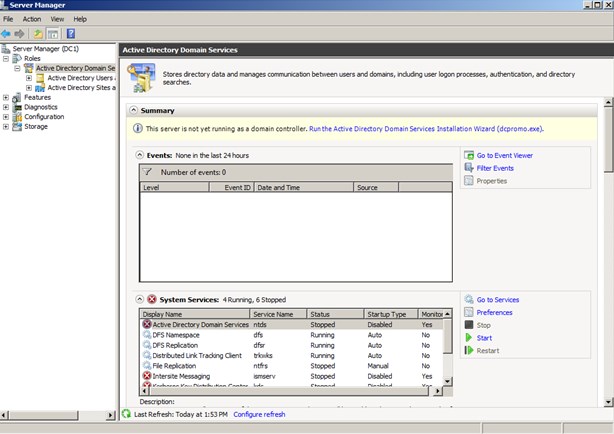Click the Active Directory Sites node icon
Image resolution: width=614 pixels, height=434 pixels.
pyautogui.click(x=40, y=88)
